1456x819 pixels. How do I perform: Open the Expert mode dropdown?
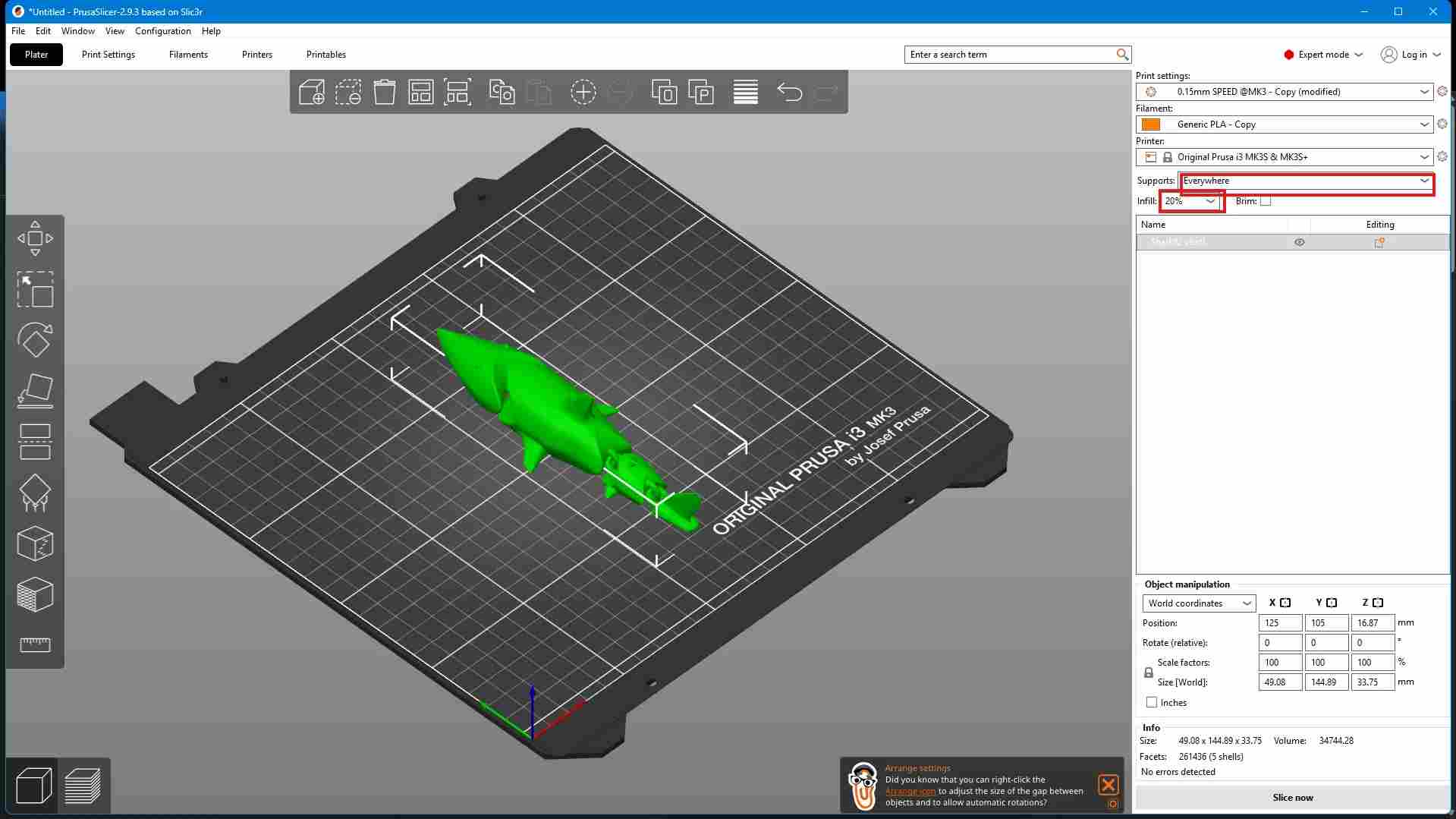[x=1323, y=55]
